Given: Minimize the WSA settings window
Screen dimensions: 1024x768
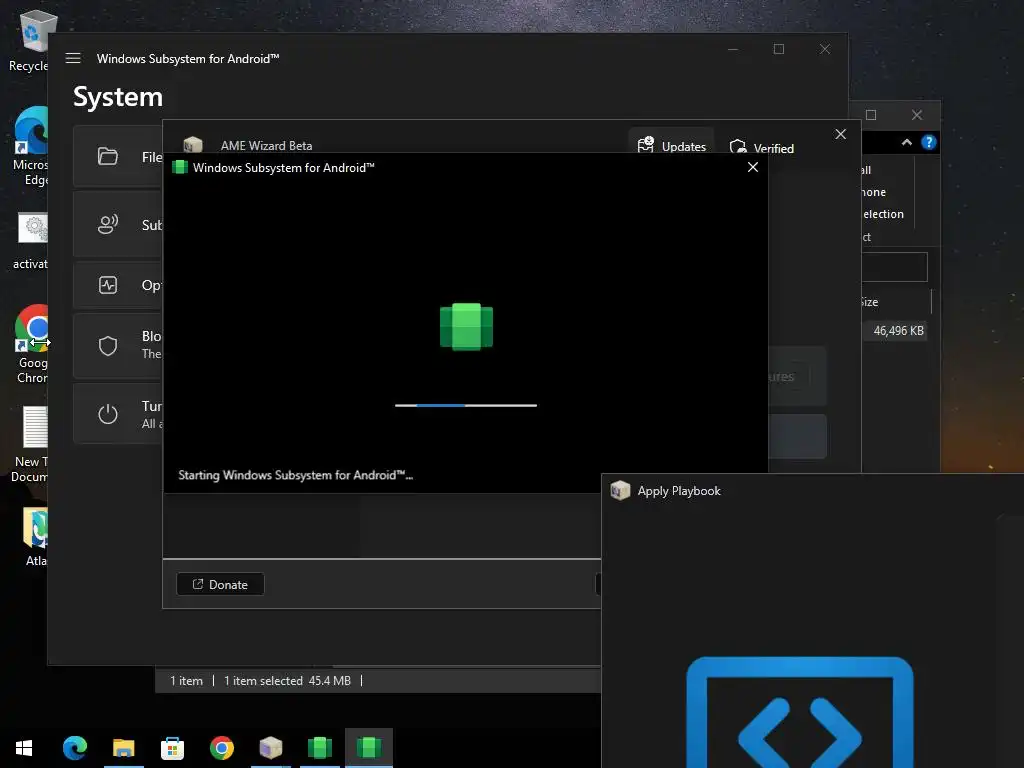Looking at the screenshot, I should coord(733,49).
